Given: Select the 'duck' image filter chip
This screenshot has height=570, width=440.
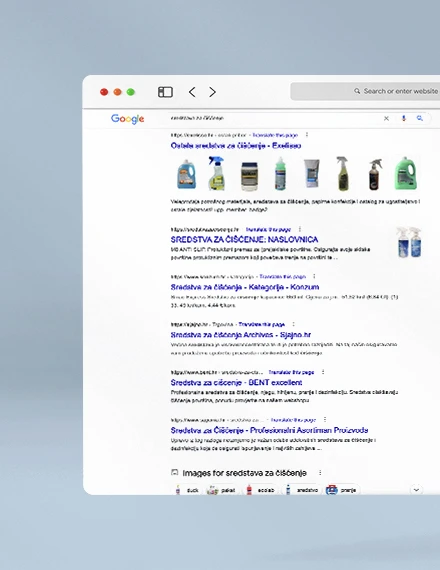Looking at the screenshot, I should pos(187,490).
